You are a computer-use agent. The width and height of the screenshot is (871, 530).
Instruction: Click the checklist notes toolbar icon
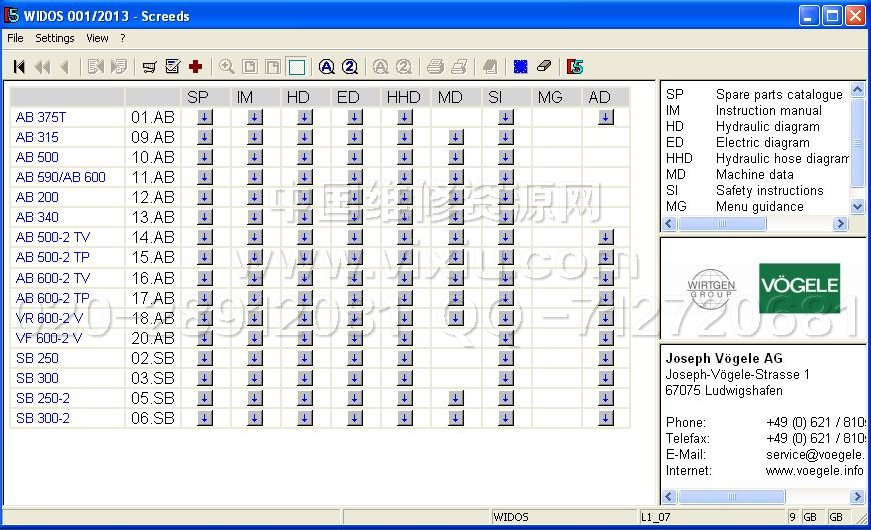[172, 67]
